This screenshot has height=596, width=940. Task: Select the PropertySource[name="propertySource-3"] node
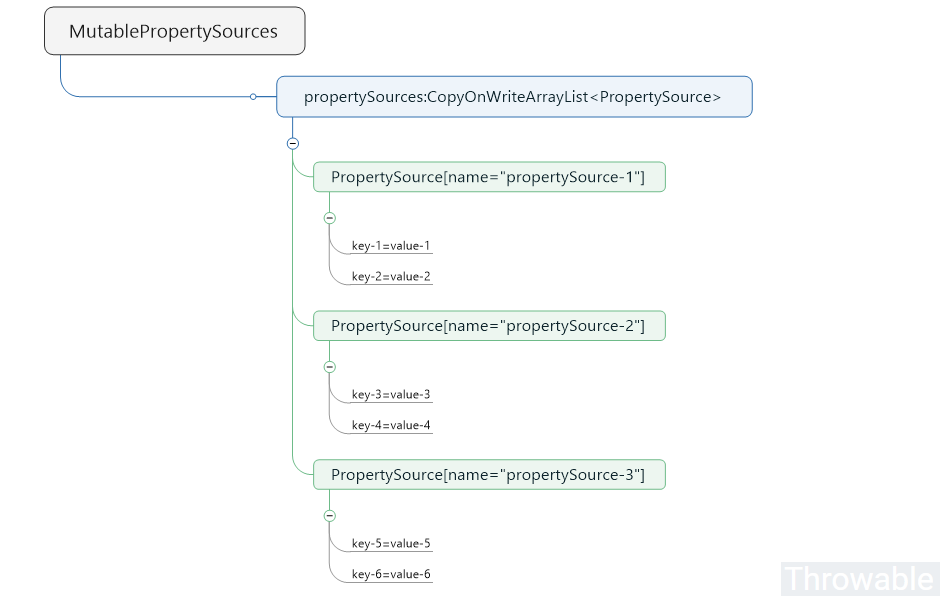488,474
